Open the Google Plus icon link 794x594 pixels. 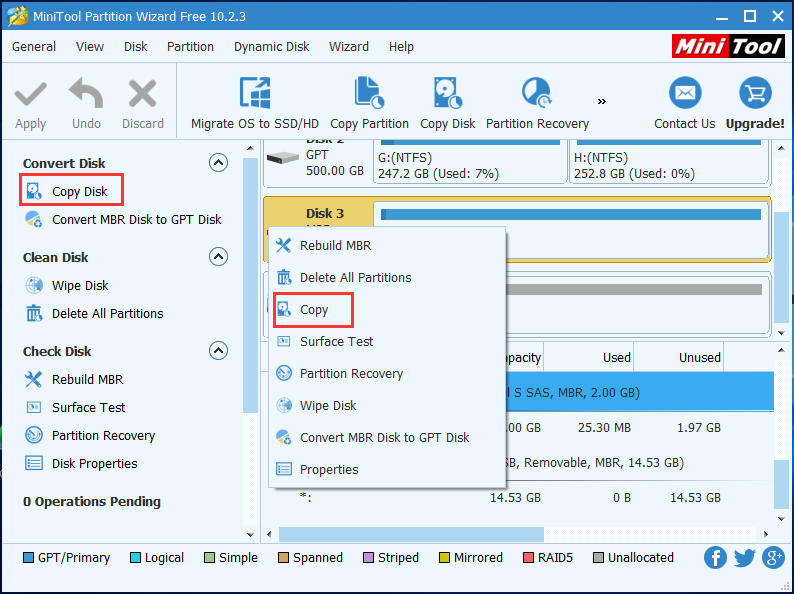(773, 558)
